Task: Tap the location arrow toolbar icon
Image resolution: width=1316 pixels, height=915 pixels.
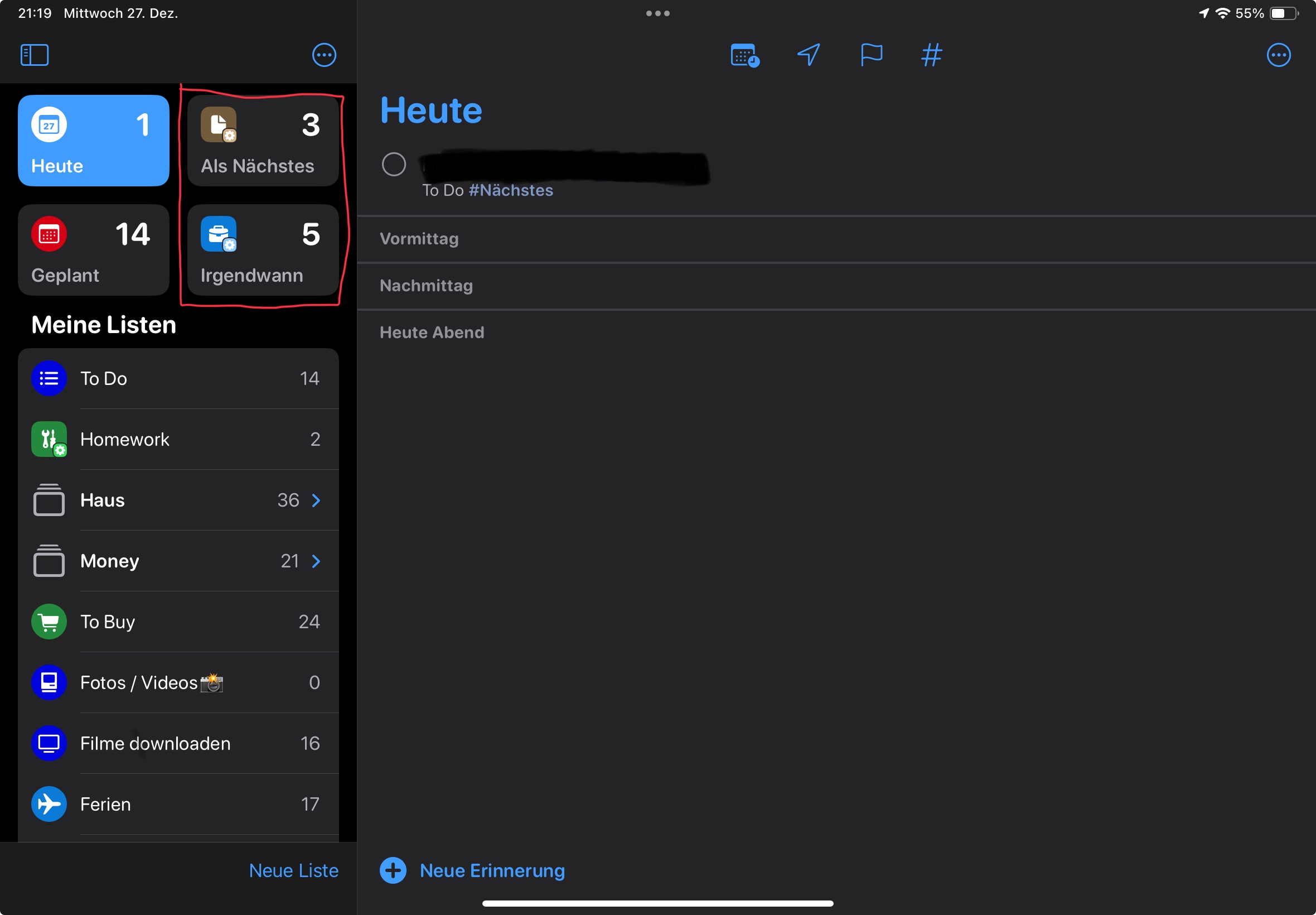Action: click(809, 55)
